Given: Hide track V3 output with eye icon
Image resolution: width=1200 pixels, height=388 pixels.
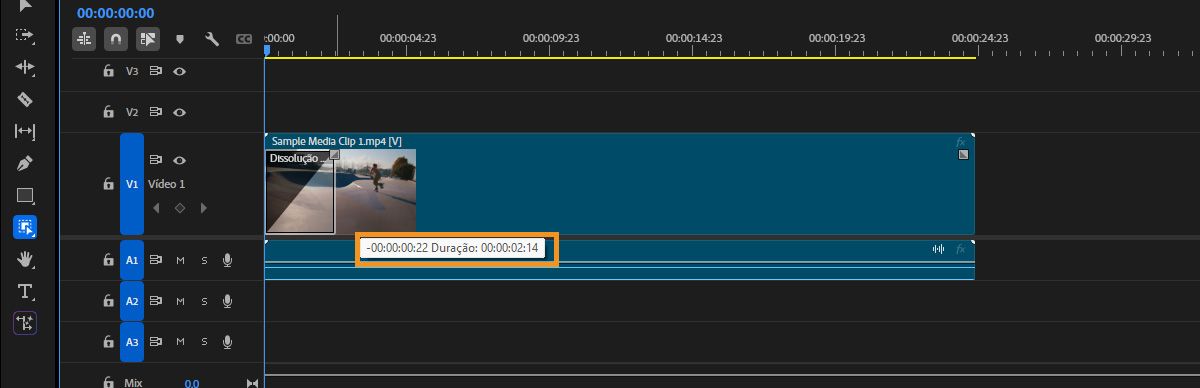Looking at the screenshot, I should pos(180,72).
